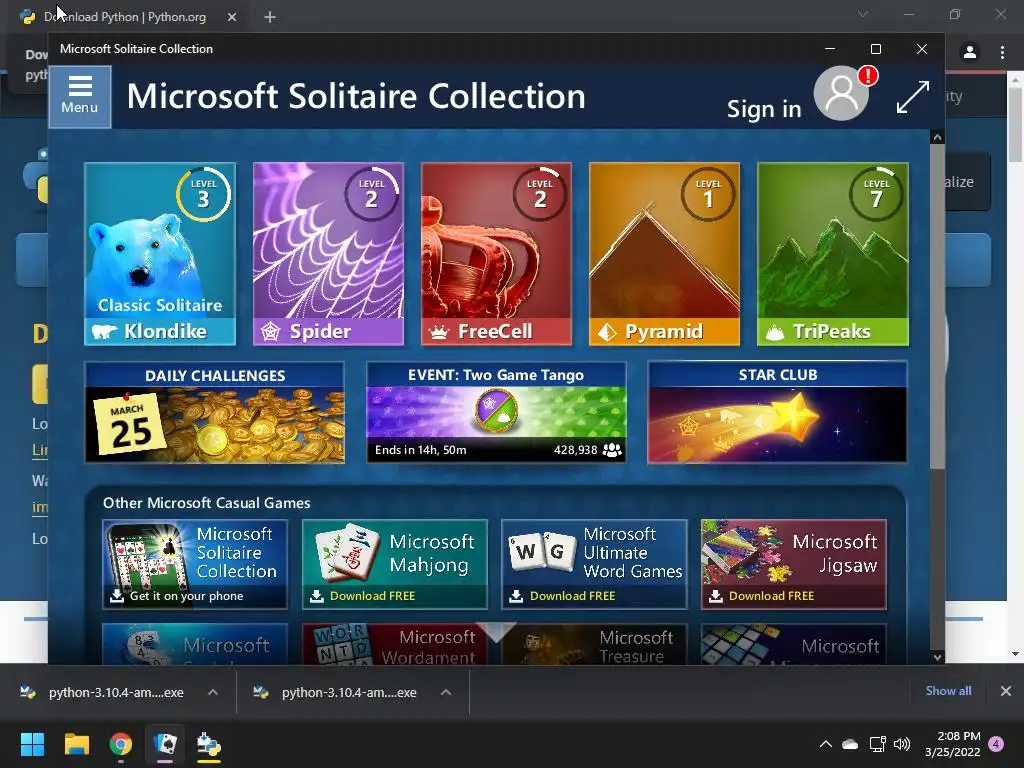The image size is (1024, 768).
Task: Click the Solitaire vertical scrollbar thumb
Action: pyautogui.click(x=937, y=307)
